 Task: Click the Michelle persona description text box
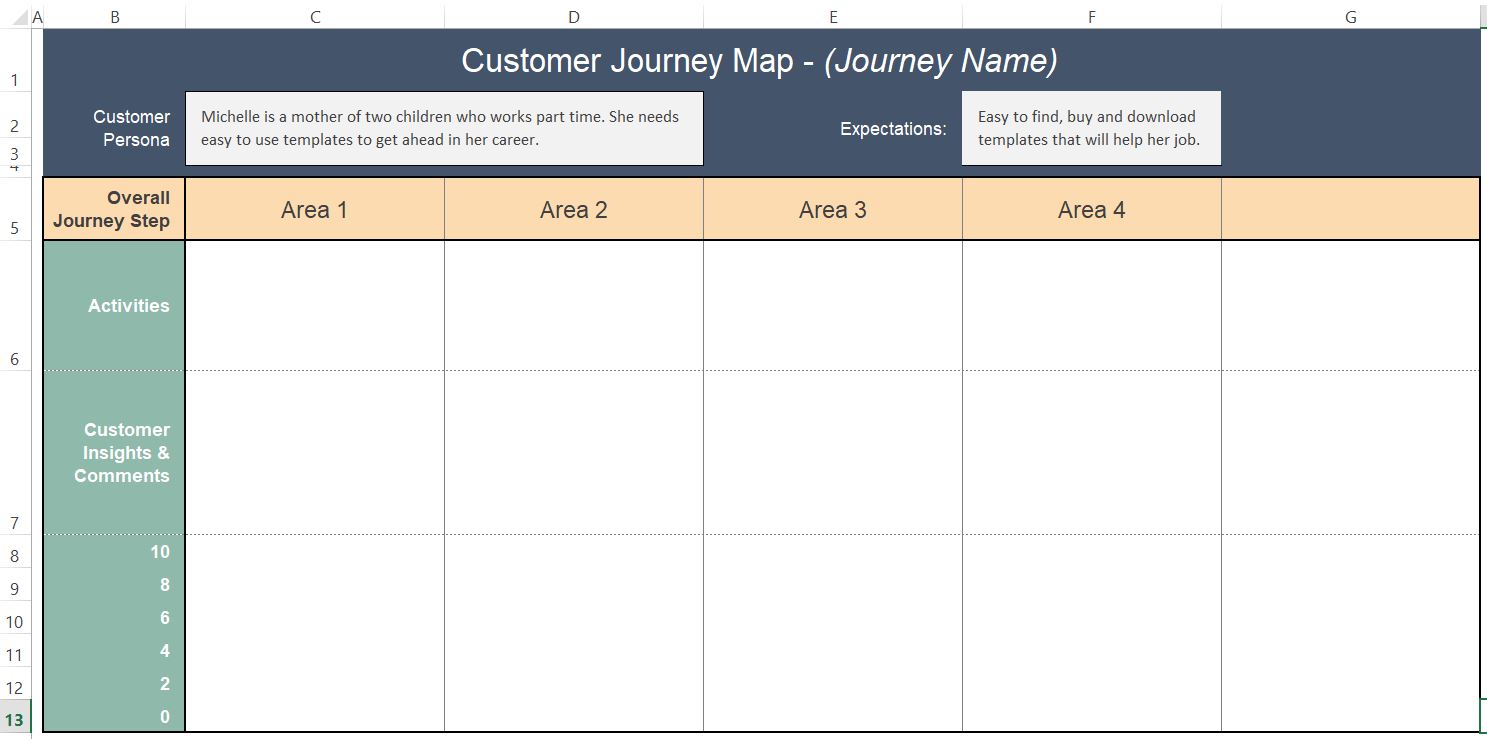(444, 128)
